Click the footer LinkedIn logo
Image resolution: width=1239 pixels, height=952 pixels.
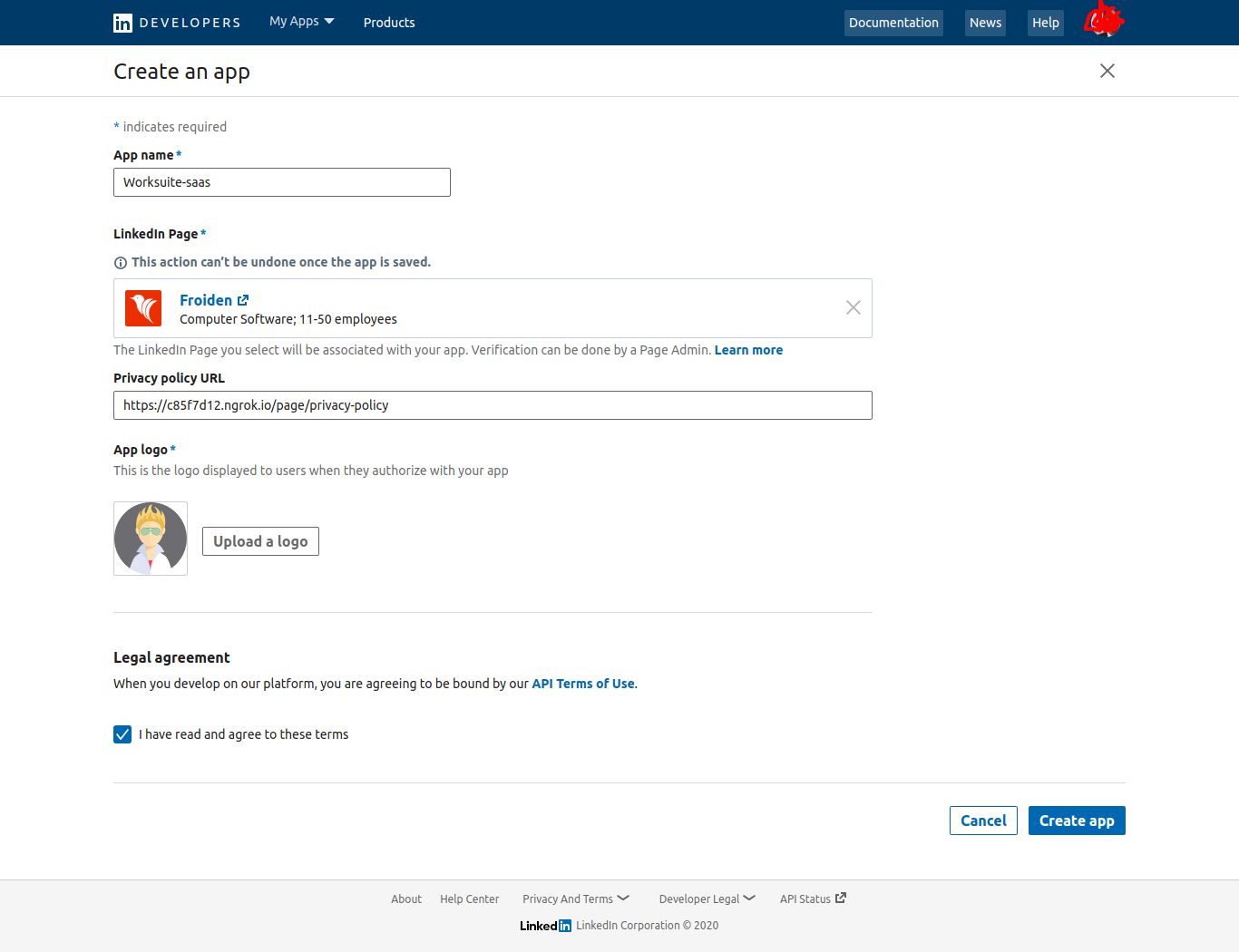pos(545,926)
